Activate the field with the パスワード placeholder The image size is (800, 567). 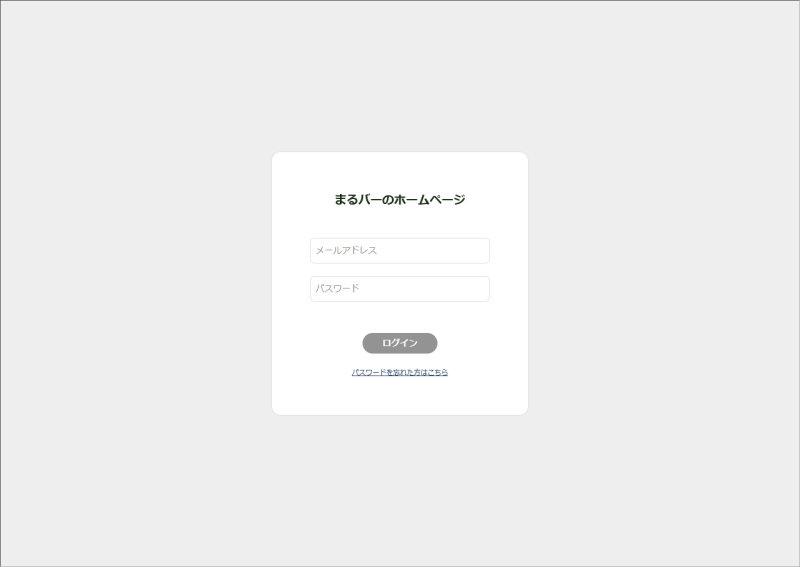(x=399, y=289)
